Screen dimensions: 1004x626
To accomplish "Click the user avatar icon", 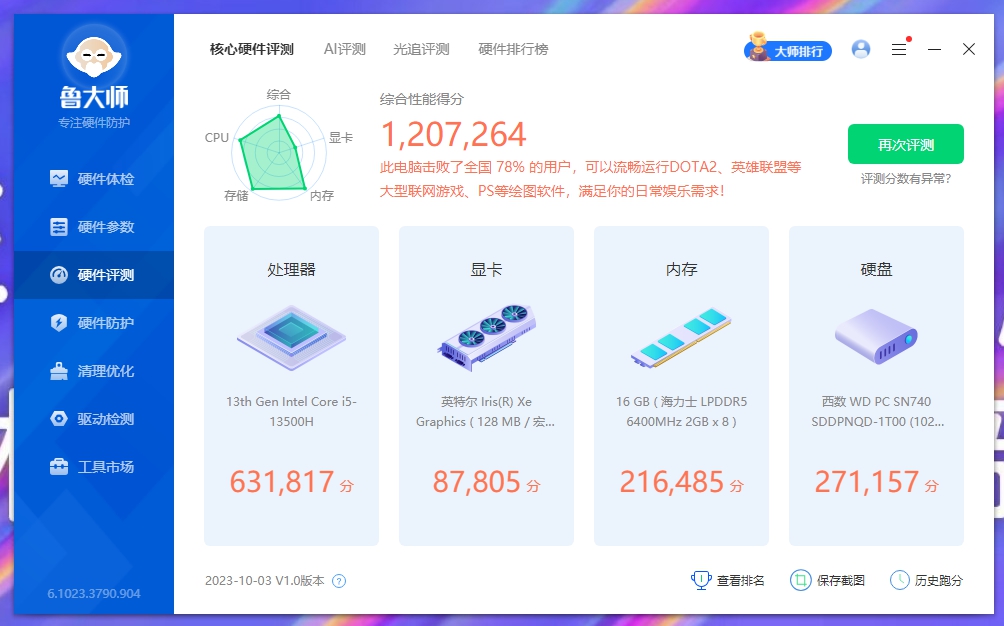I will (861, 49).
